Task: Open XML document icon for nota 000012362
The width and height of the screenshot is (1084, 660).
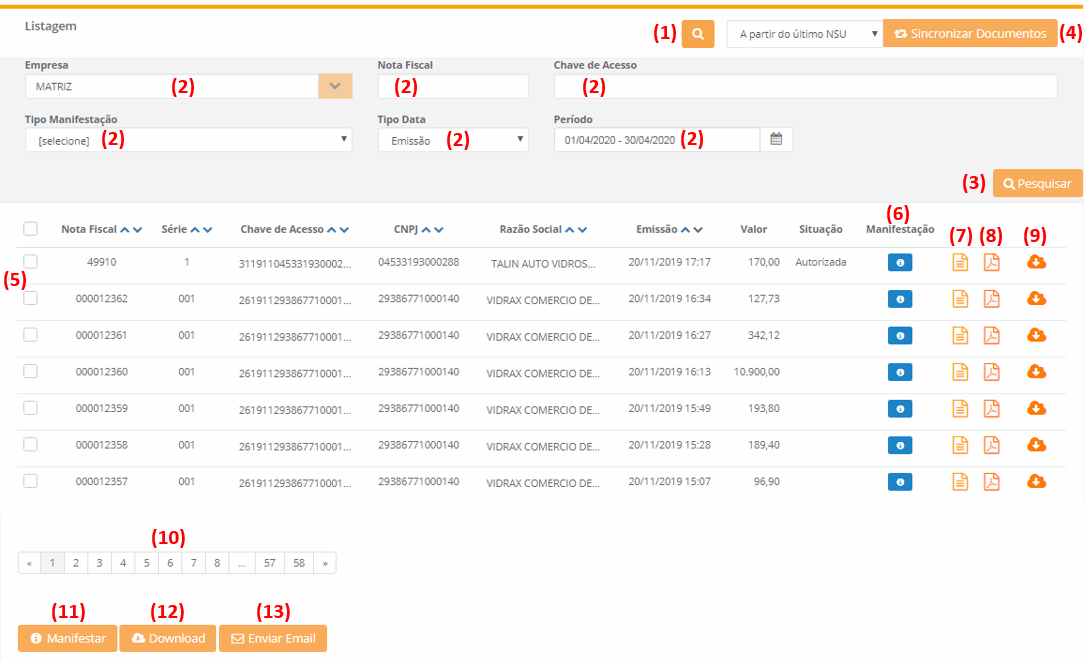Action: click(x=960, y=299)
